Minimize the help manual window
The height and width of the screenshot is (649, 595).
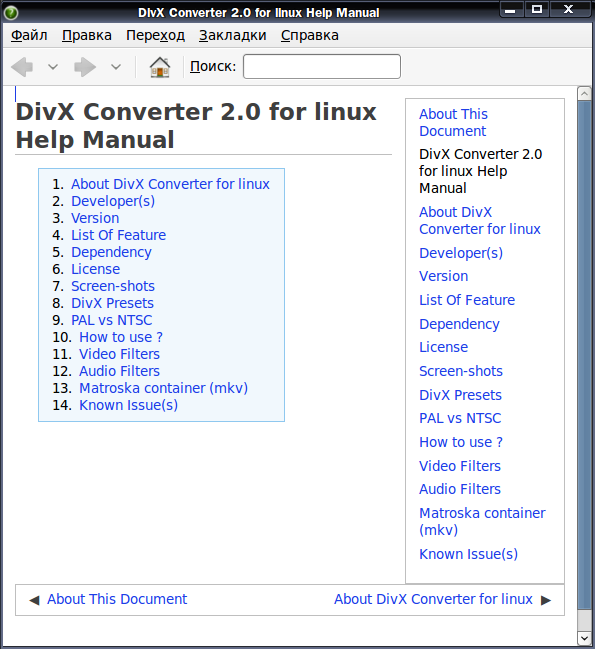[511, 10]
